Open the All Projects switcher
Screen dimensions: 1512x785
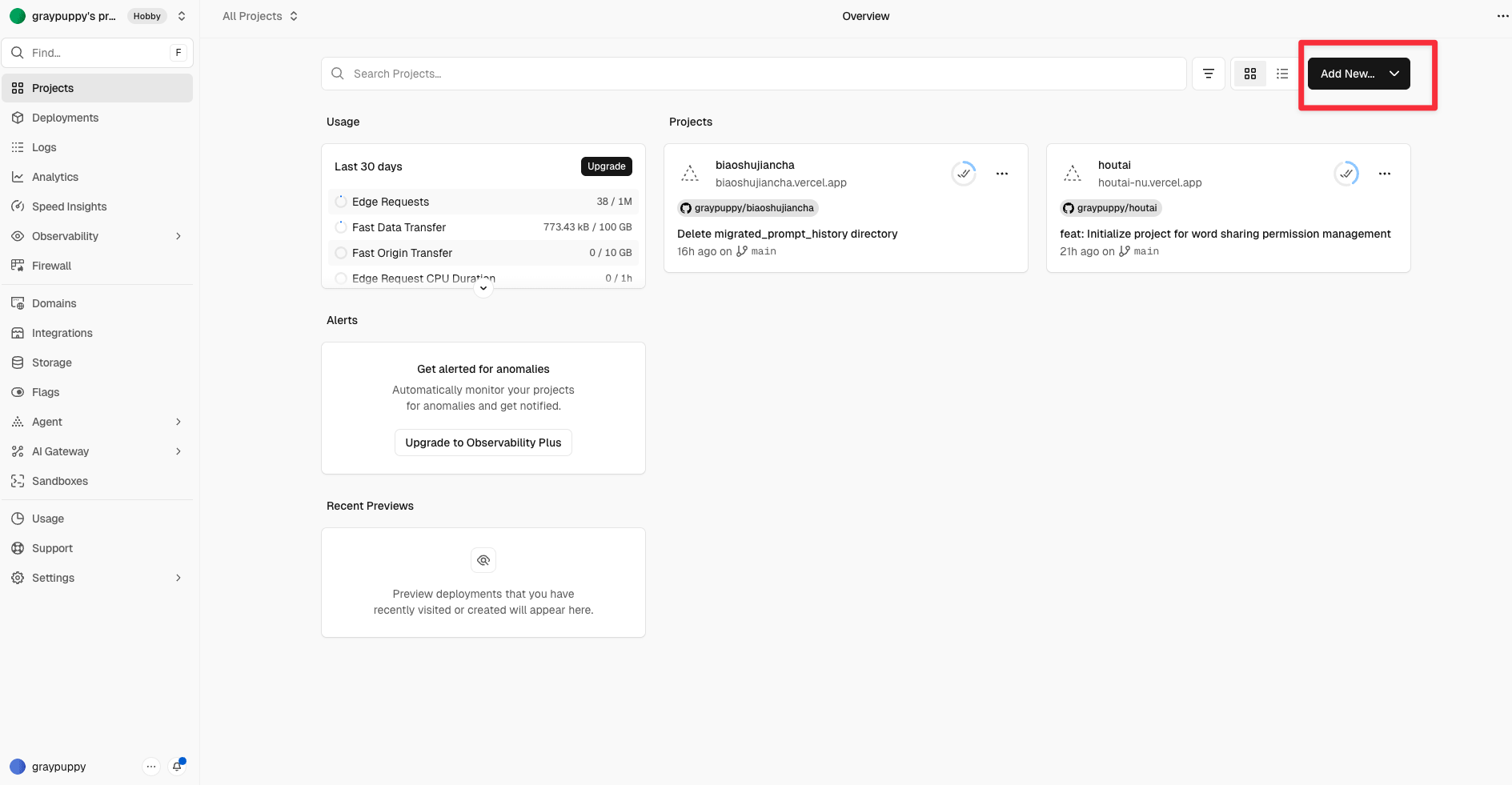(x=260, y=16)
